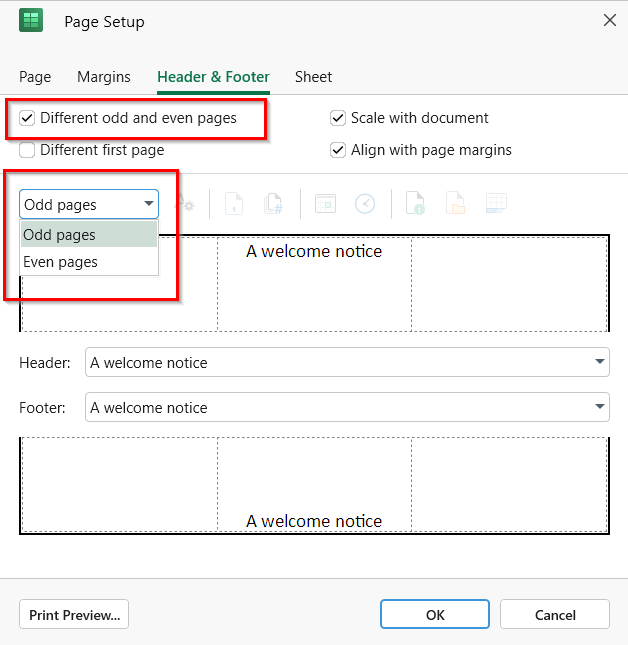Insert number of pages icon
Viewport: 628px width, 645px height.
[x=273, y=204]
